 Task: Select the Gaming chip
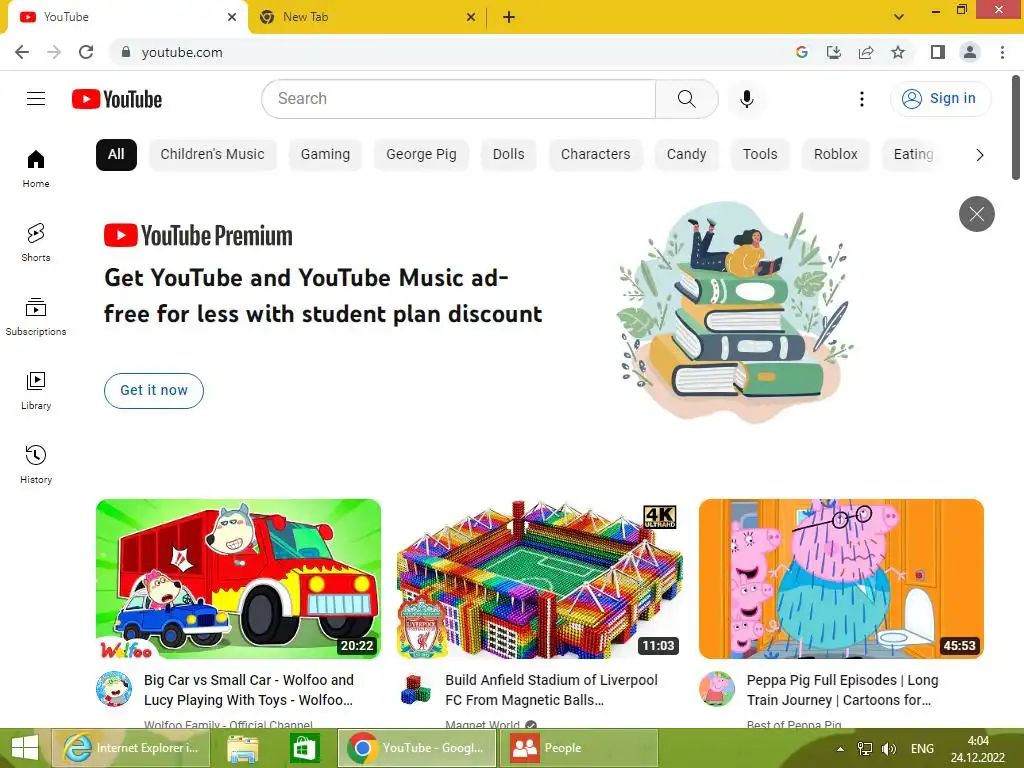(x=325, y=155)
